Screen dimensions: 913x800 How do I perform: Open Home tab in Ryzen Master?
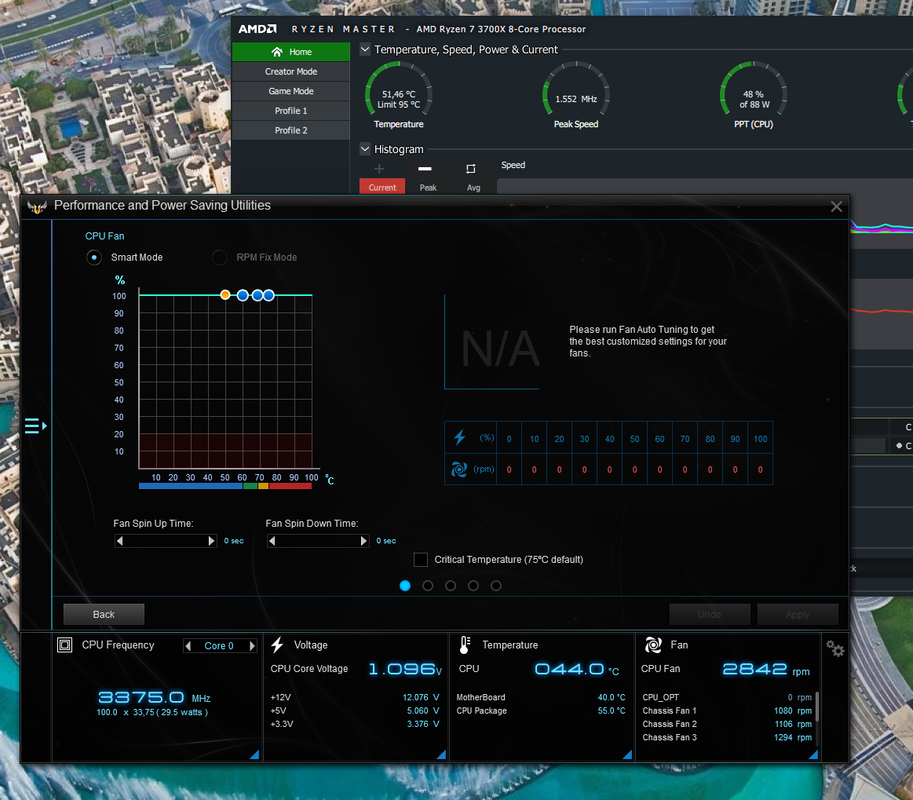point(291,52)
